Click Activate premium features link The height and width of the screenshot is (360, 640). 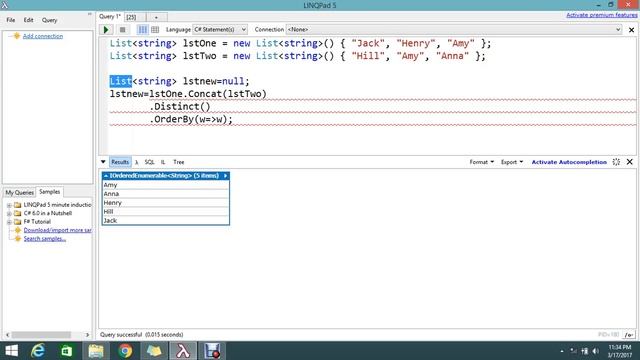click(602, 15)
